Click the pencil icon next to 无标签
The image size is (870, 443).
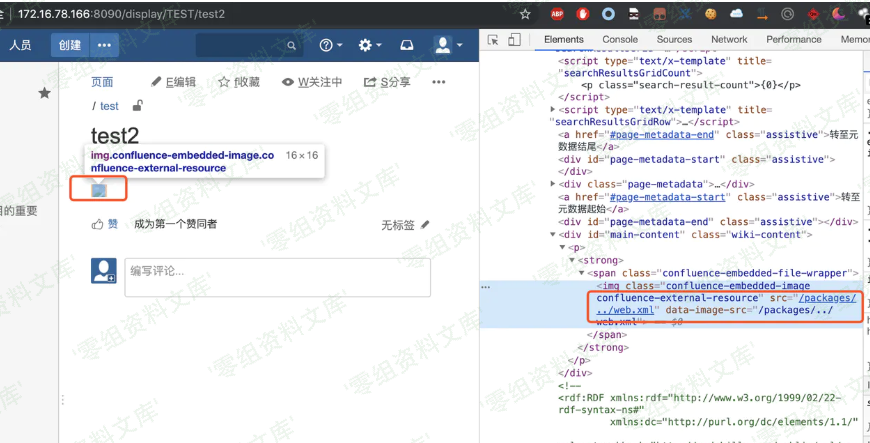pos(425,225)
